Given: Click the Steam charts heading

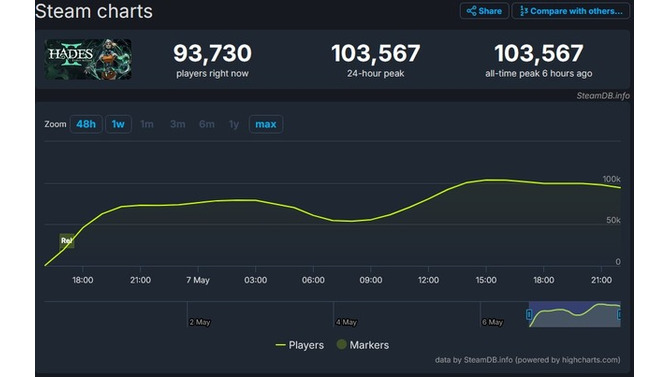Looking at the screenshot, I should [94, 11].
